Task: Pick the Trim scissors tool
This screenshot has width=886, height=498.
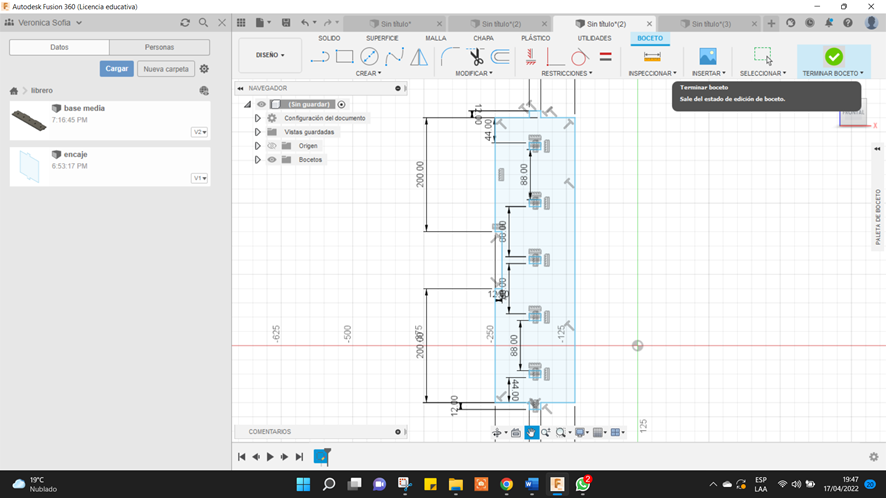Action: [476, 57]
